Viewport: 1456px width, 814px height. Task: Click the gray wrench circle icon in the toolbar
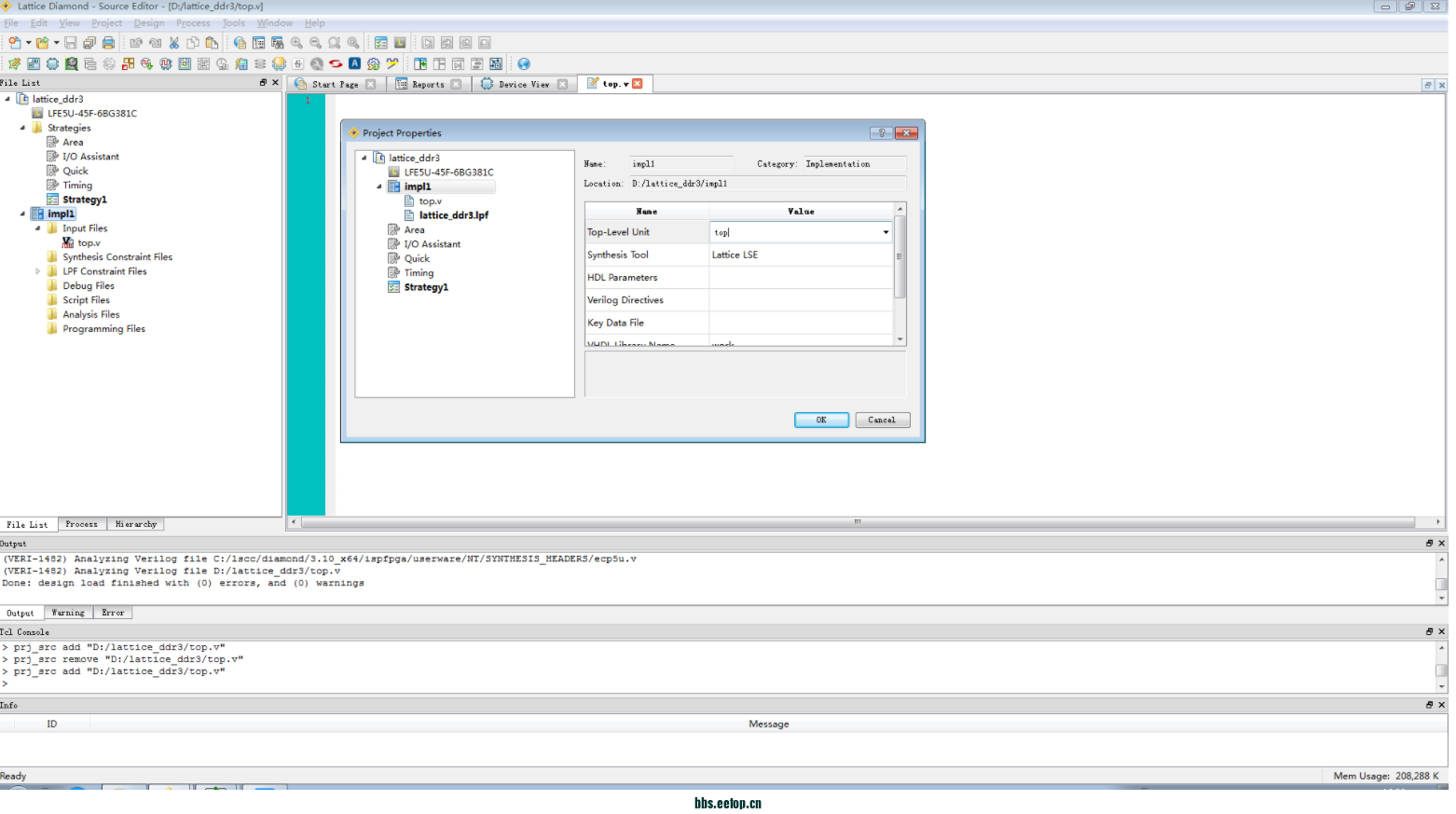(317, 64)
